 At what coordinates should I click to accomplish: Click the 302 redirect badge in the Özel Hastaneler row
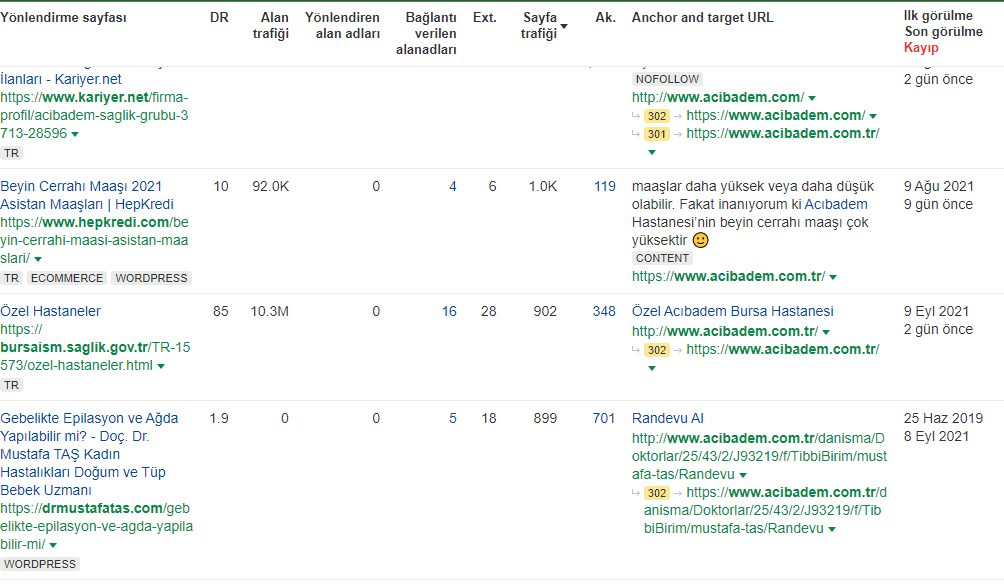pyautogui.click(x=655, y=350)
